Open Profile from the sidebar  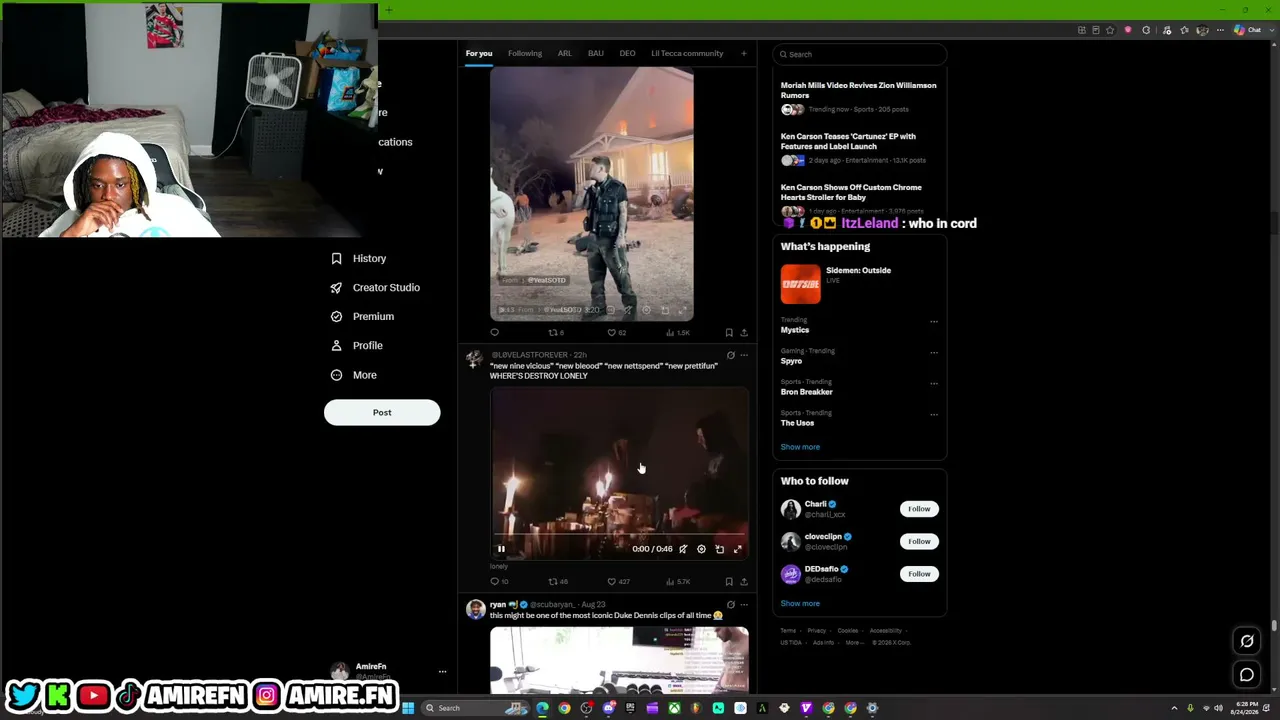click(357, 345)
